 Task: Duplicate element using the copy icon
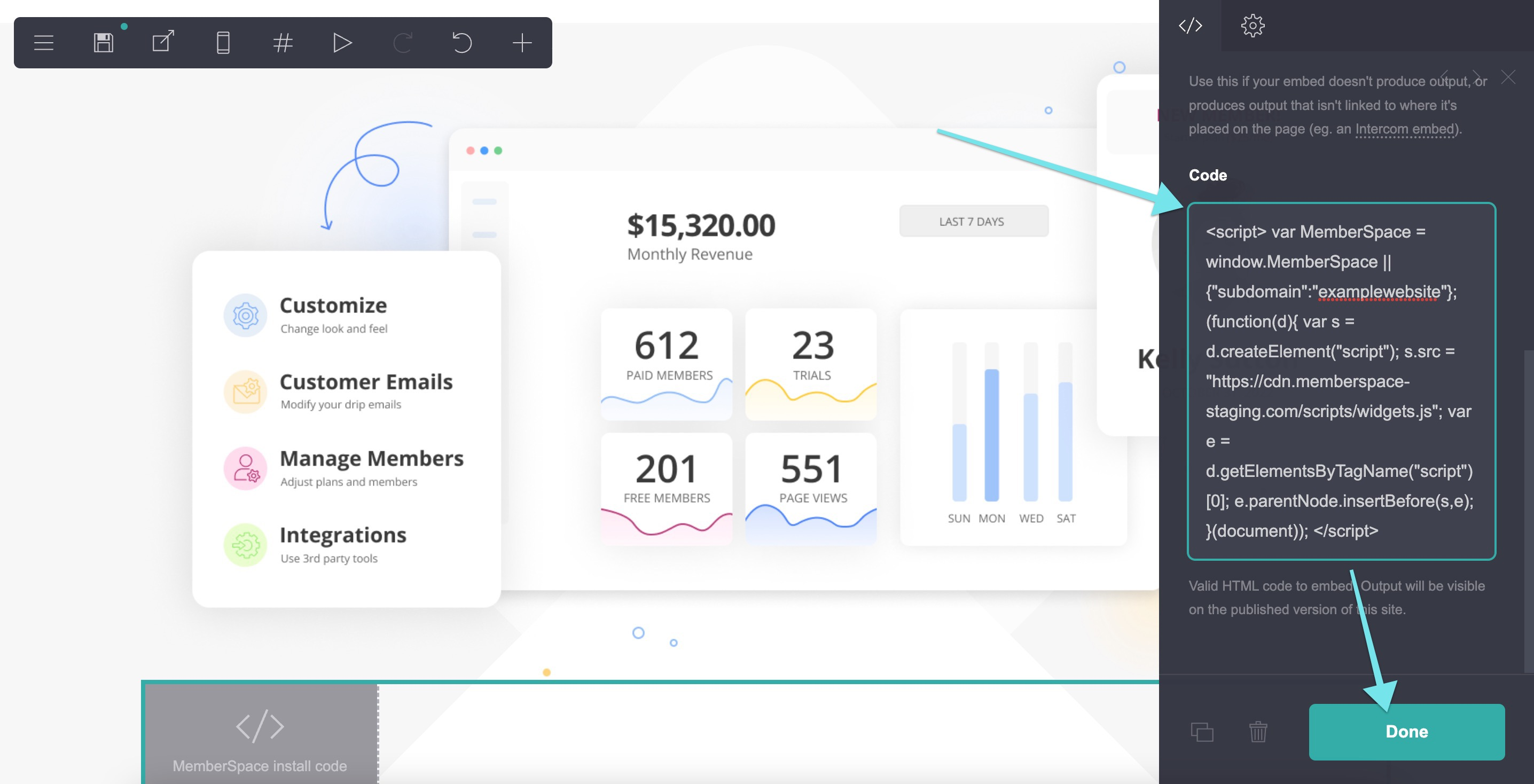(x=1202, y=732)
